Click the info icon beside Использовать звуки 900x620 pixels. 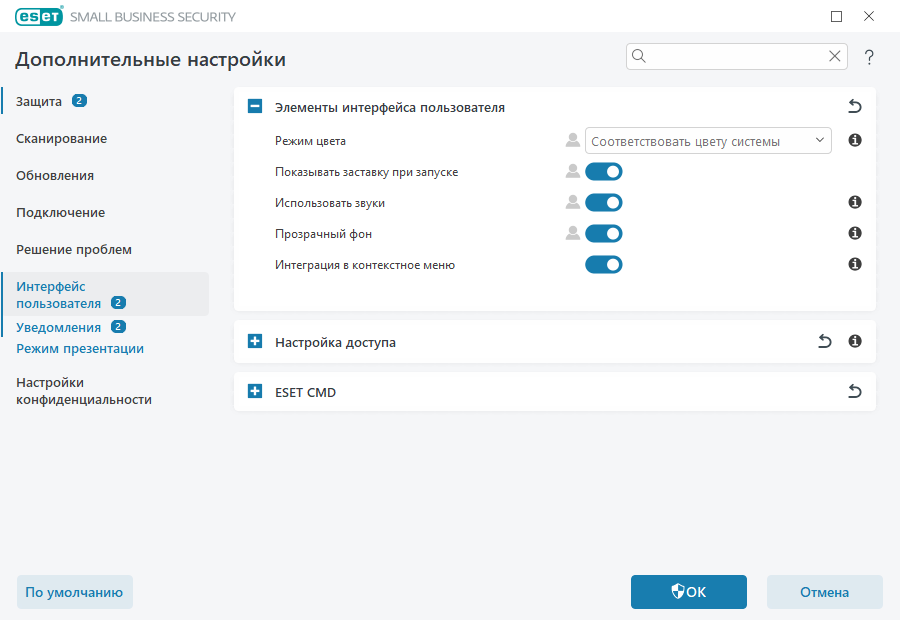853,202
